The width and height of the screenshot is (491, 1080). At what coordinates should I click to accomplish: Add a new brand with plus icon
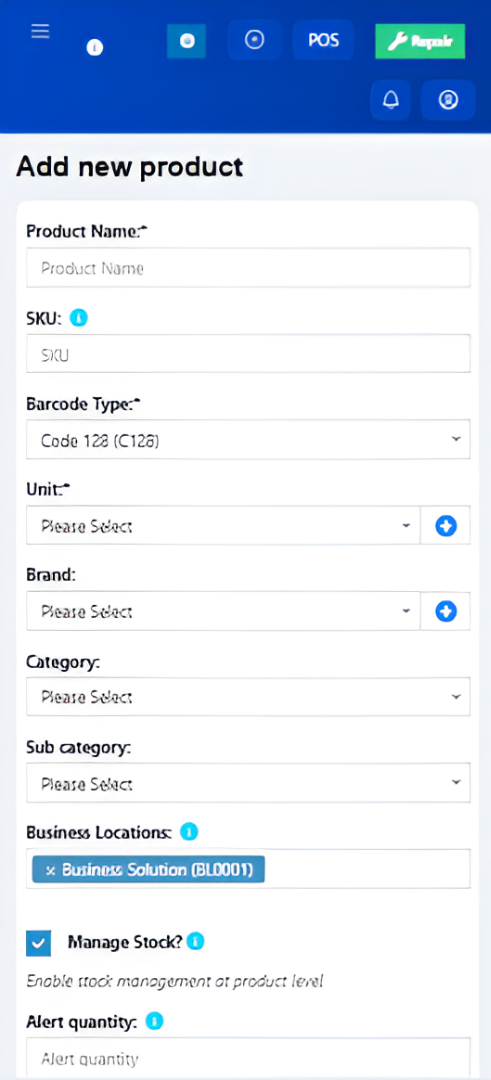pos(446,611)
